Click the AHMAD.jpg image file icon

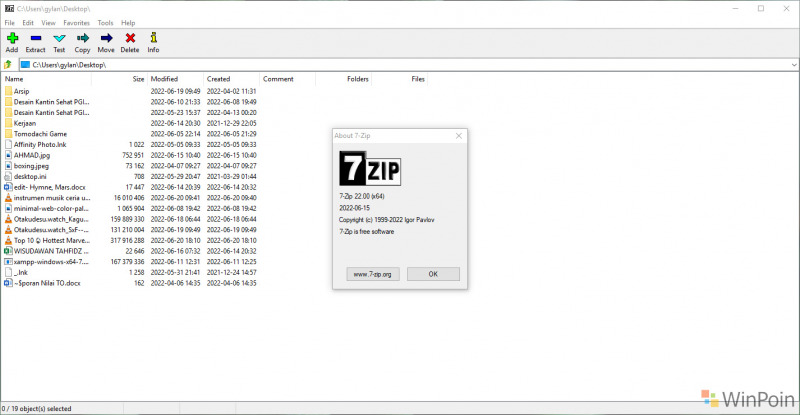coord(8,155)
